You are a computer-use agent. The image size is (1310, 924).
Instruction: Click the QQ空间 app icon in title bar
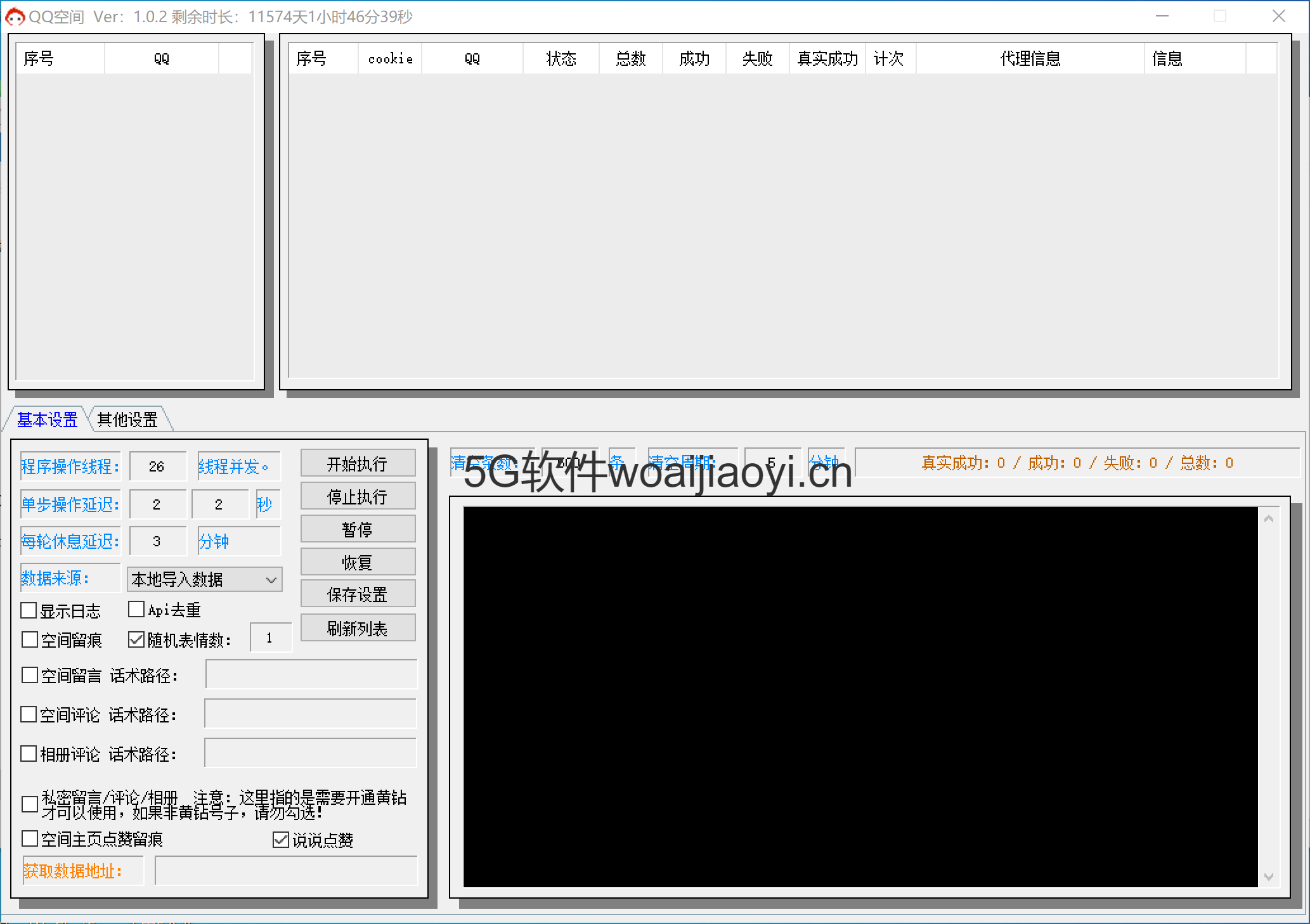pos(15,16)
